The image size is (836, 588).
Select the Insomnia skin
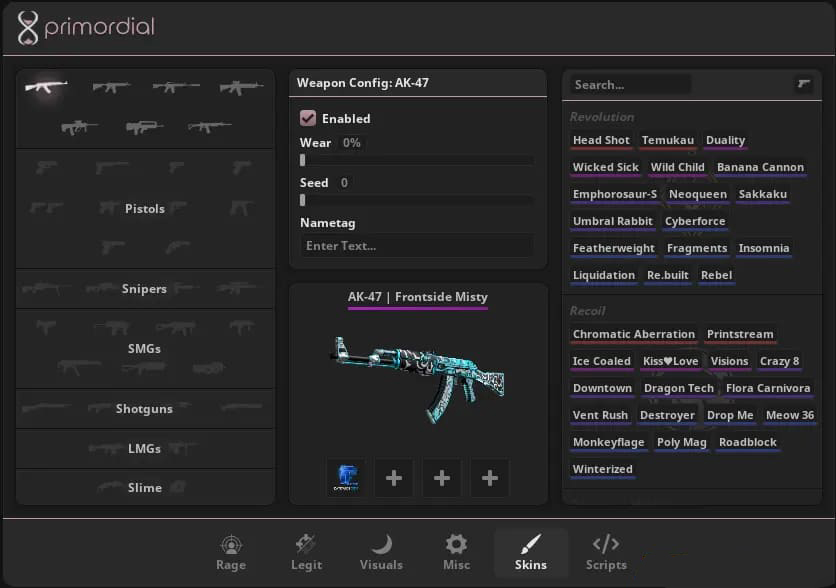tap(763, 248)
